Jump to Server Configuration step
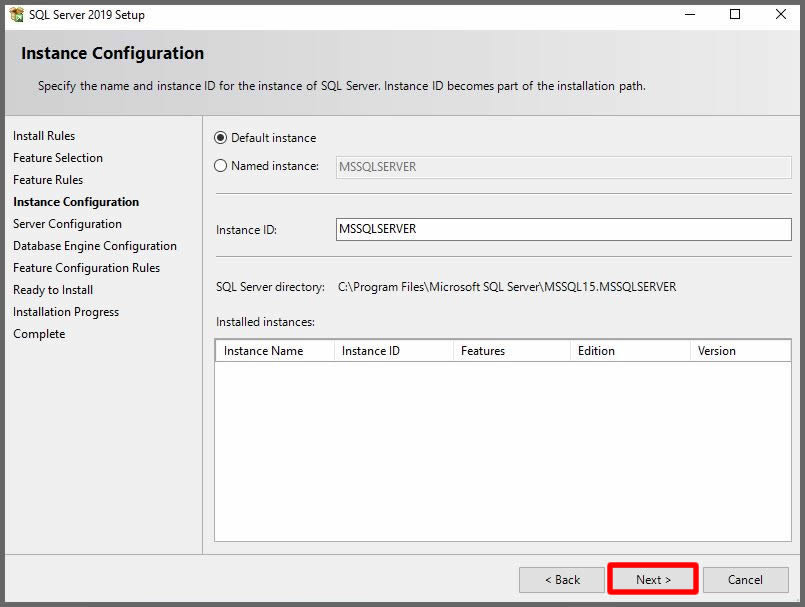Image resolution: width=805 pixels, height=607 pixels. 67,224
